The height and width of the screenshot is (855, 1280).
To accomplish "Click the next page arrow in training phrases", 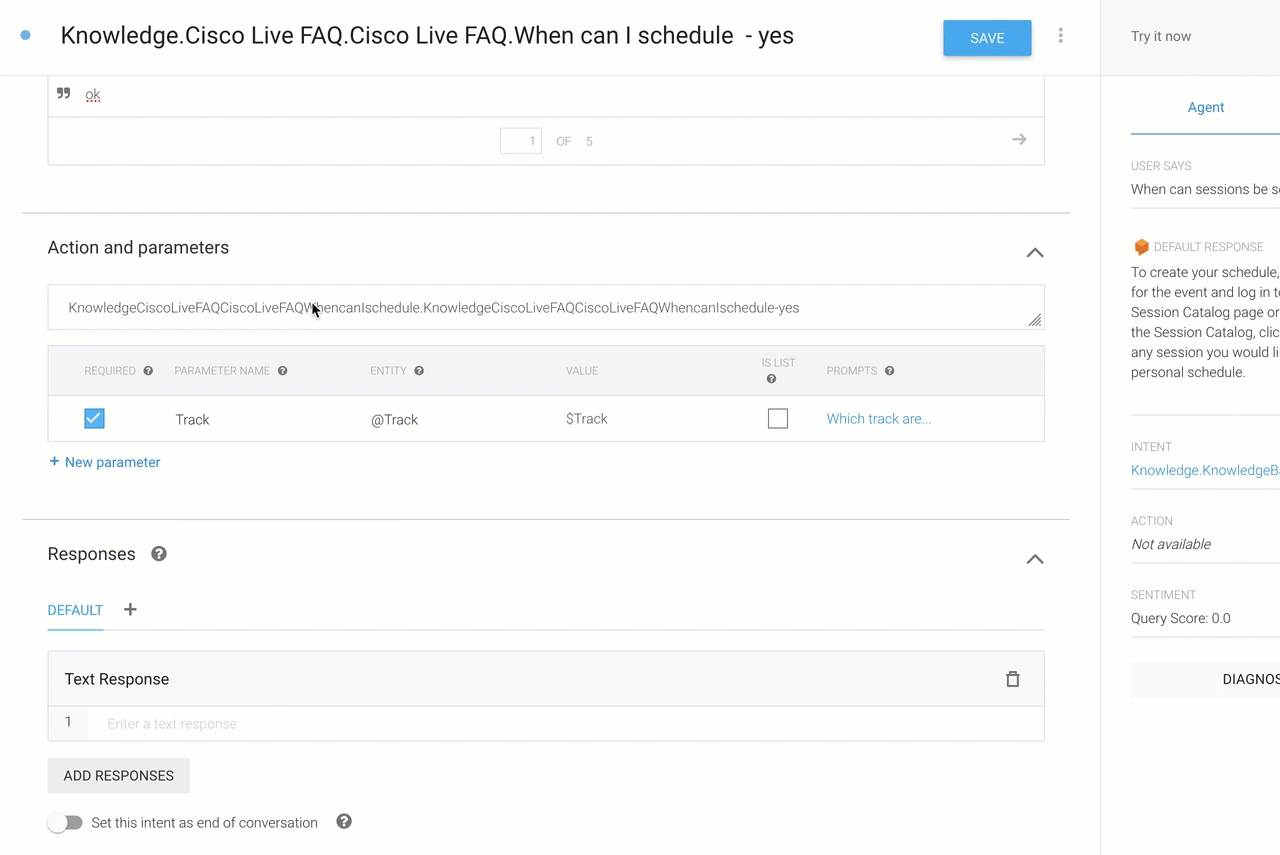I will tap(1019, 140).
